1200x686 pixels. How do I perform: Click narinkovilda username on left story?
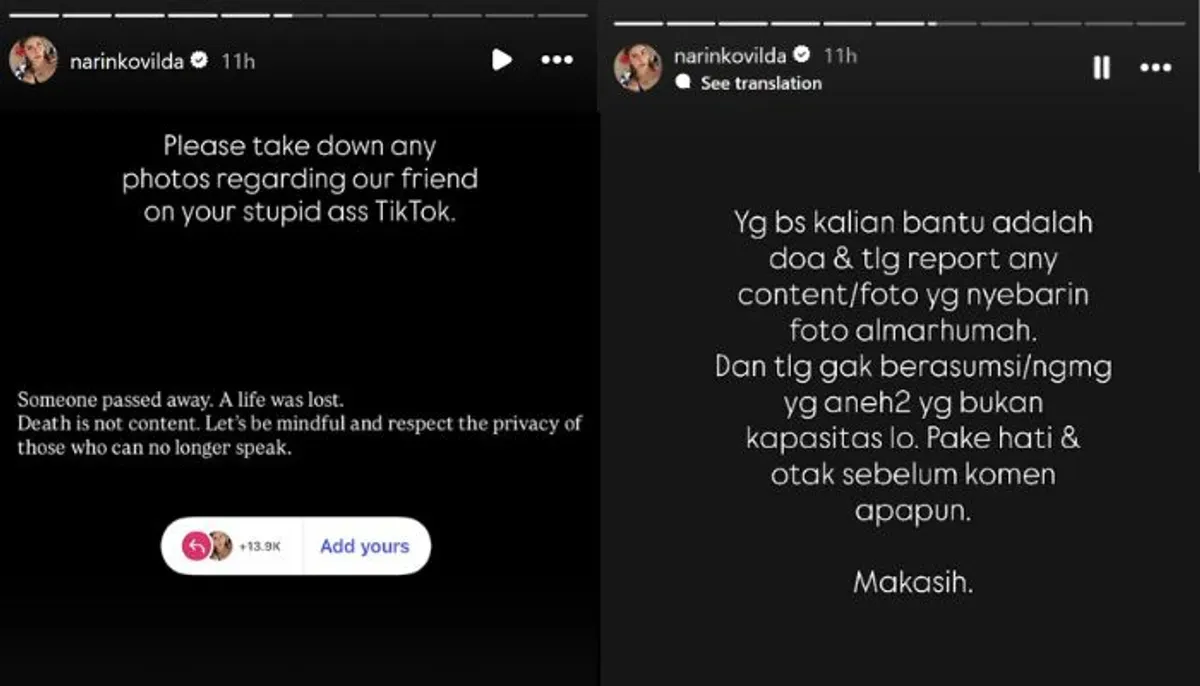click(127, 61)
